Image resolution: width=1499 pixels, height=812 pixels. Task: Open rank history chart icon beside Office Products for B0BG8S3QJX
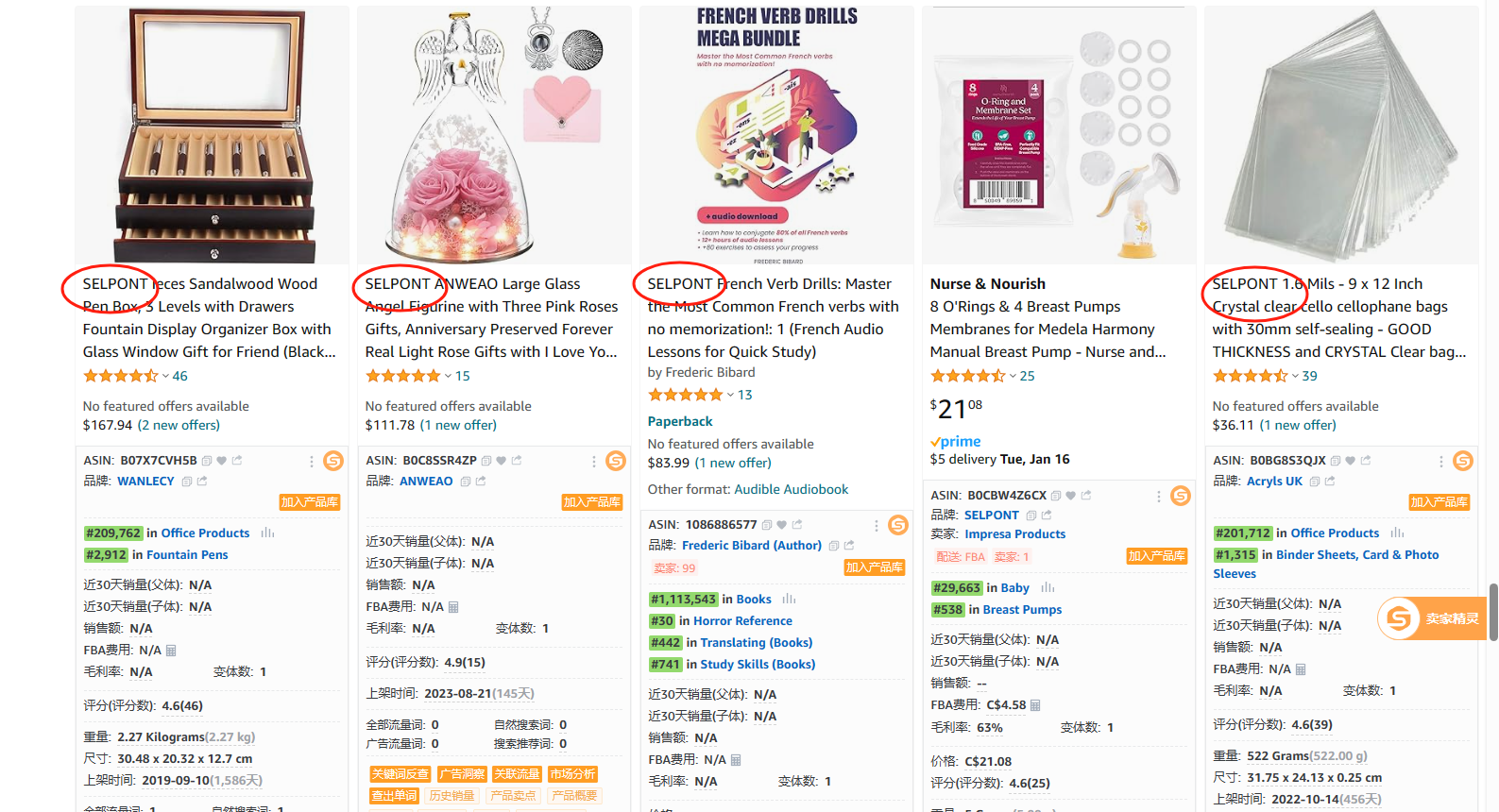coord(1398,533)
